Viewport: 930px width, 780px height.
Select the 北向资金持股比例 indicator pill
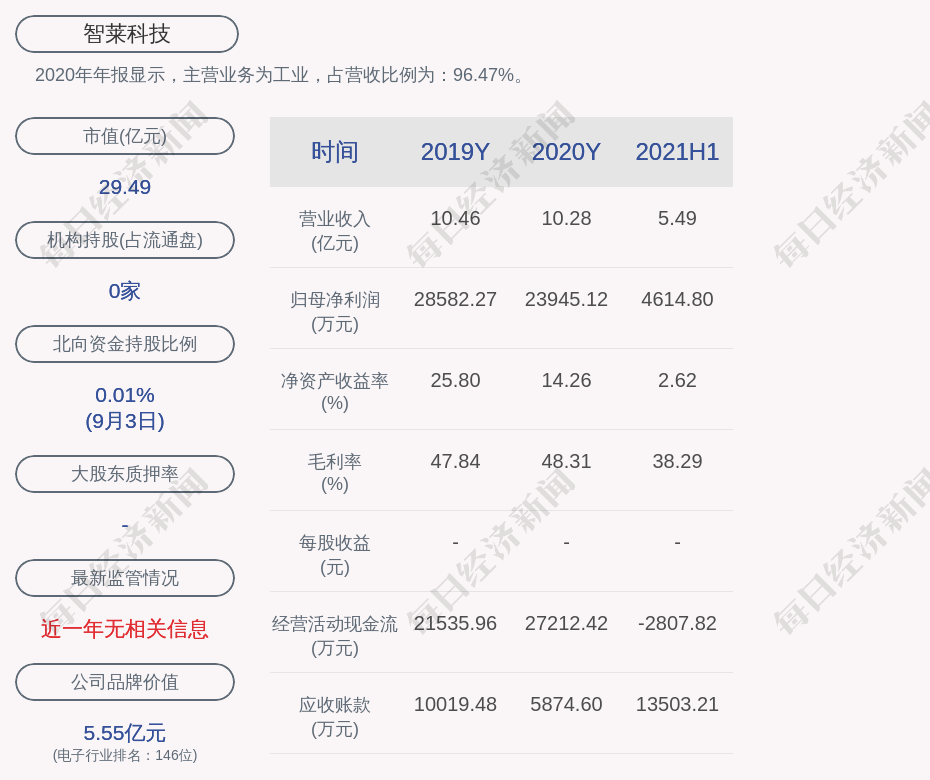[124, 344]
